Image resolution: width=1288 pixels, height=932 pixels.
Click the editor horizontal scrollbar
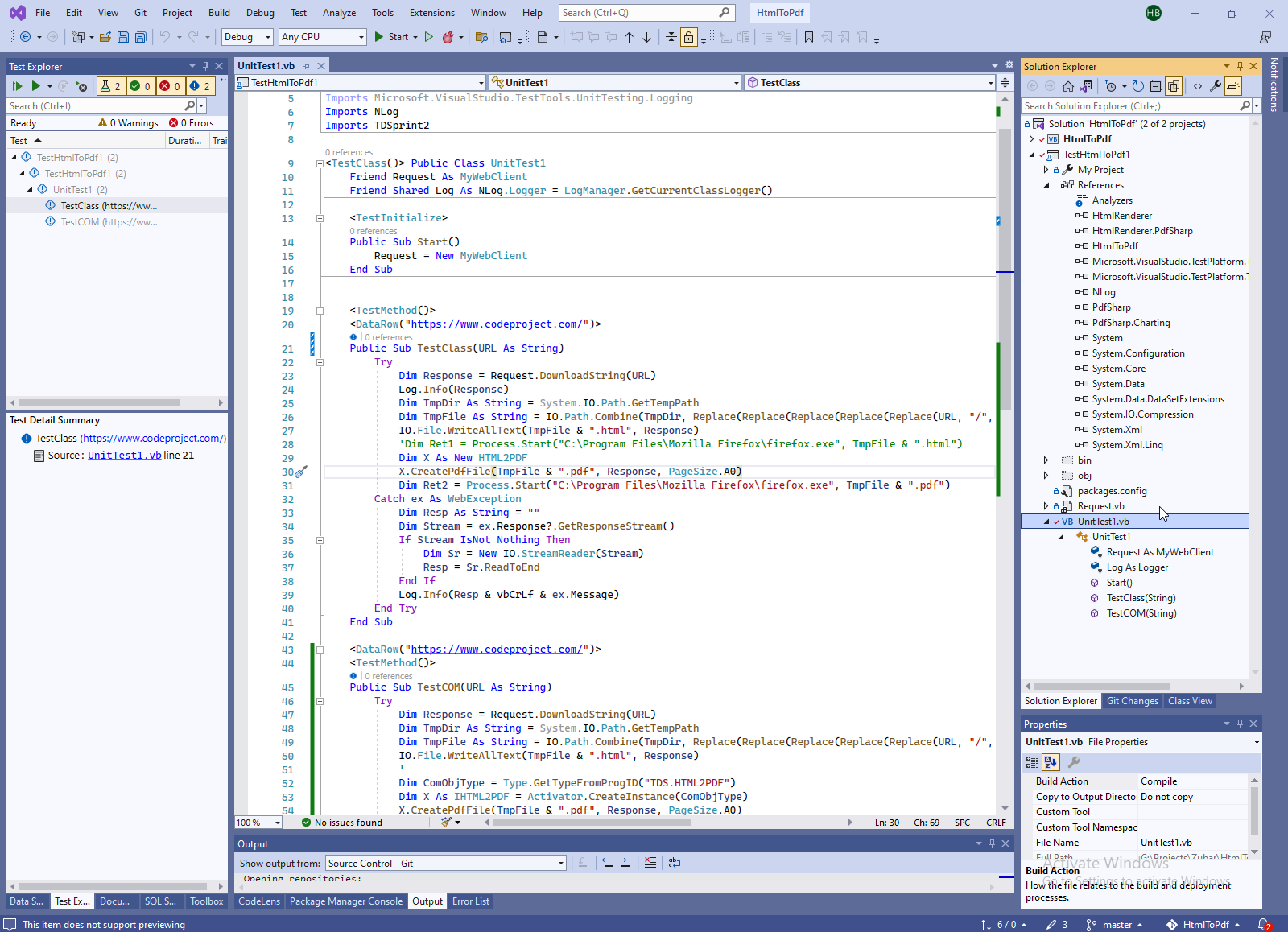[x=592, y=823]
